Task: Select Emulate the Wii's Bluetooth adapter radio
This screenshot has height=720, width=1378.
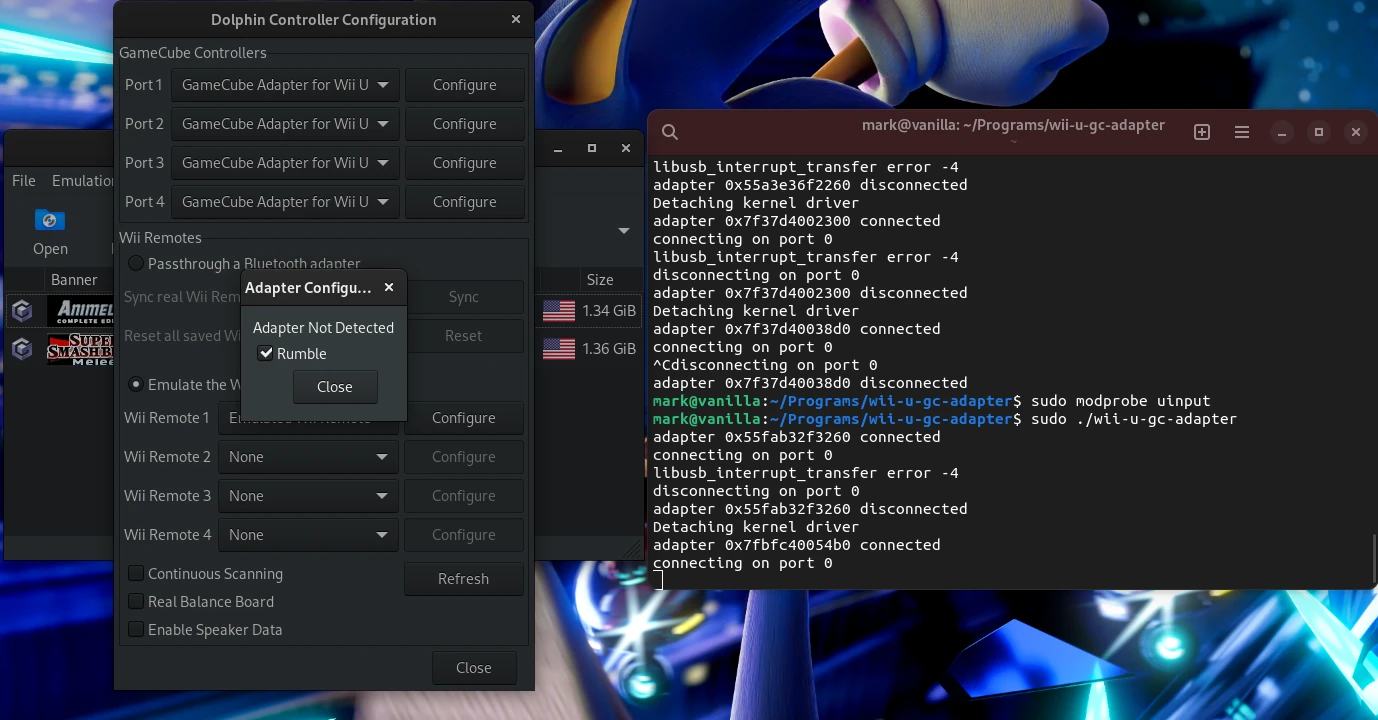Action: coord(136,385)
